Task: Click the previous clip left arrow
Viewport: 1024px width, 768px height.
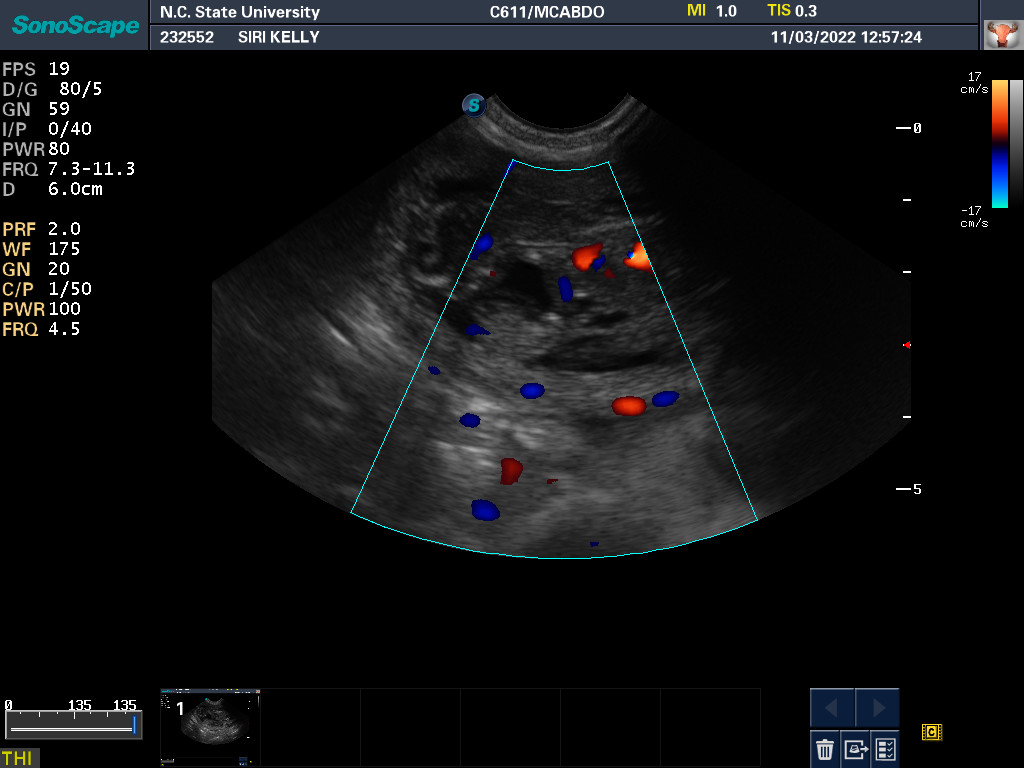Action: coord(831,708)
